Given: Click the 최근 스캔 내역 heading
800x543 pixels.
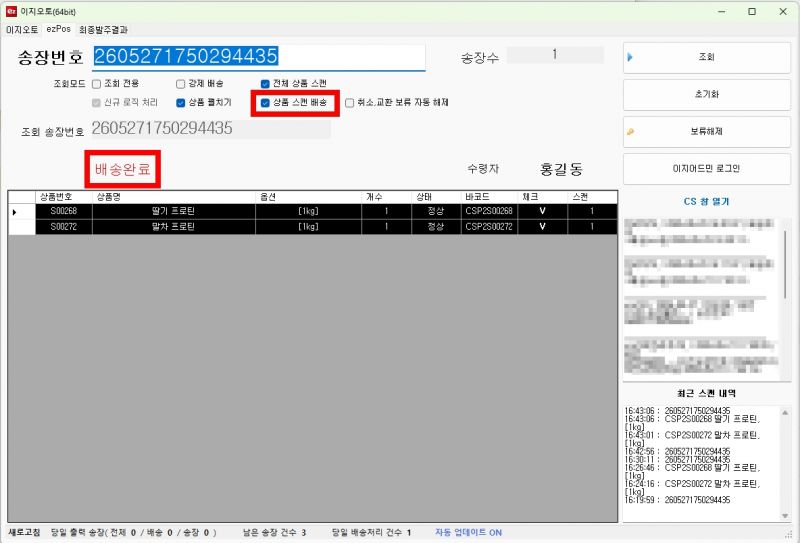Looking at the screenshot, I should coord(707,393).
